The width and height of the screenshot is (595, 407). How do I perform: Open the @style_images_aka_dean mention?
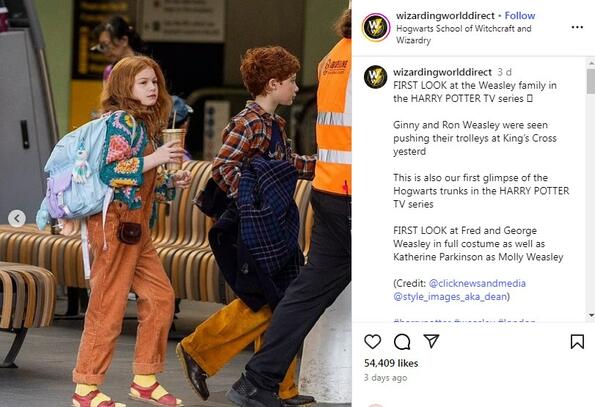coord(450,296)
